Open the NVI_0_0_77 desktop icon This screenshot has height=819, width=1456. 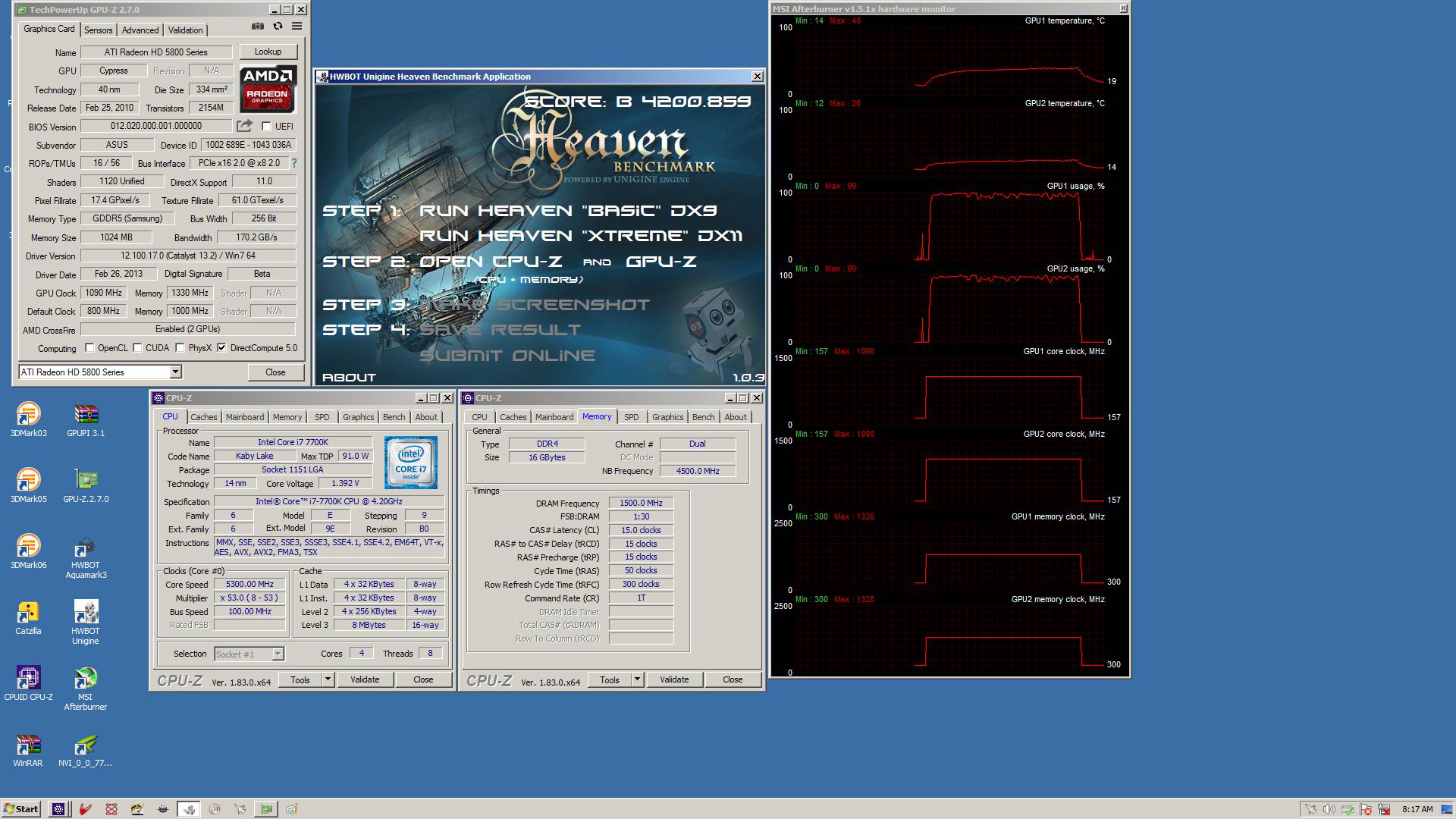click(86, 749)
